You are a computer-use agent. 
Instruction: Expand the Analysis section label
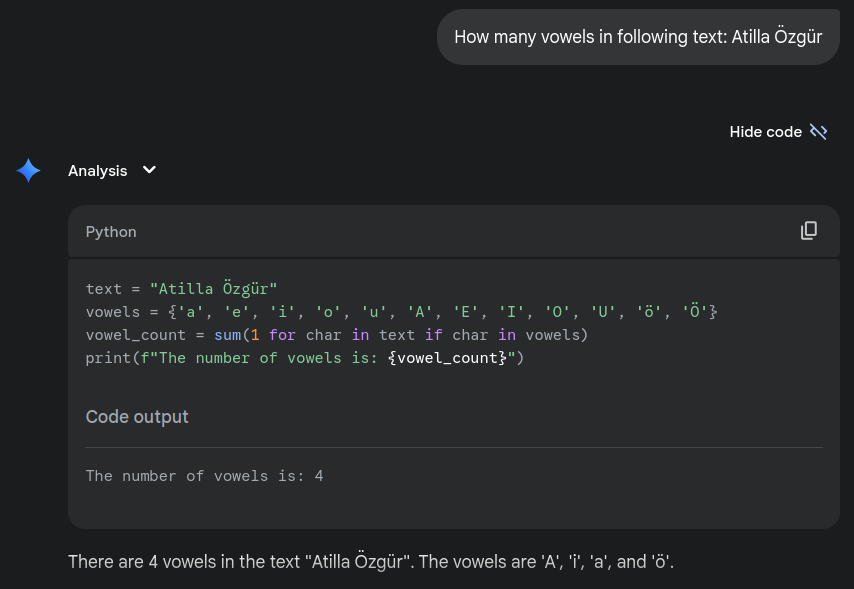pyautogui.click(x=97, y=171)
